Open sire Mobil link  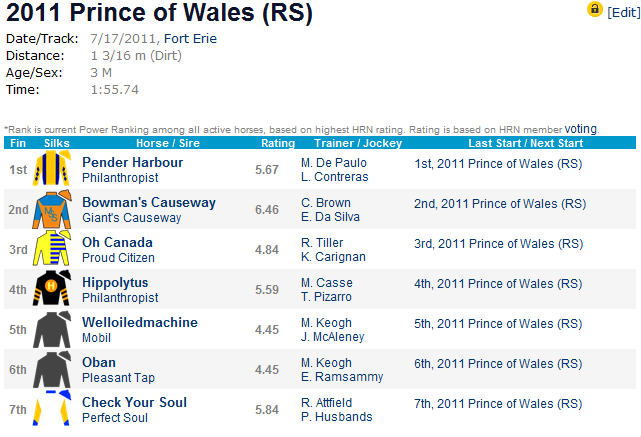(x=96, y=338)
